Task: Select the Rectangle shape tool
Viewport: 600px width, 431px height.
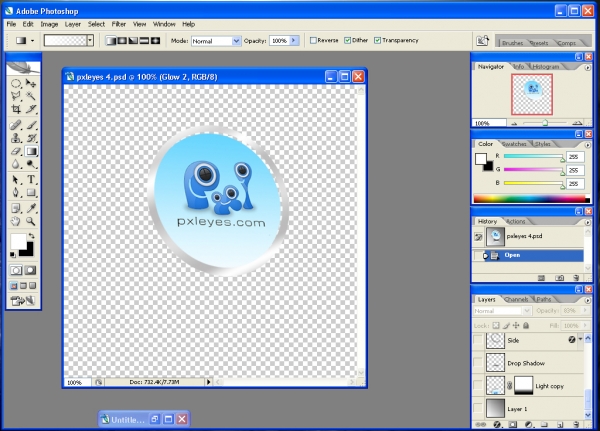Action: point(31,192)
